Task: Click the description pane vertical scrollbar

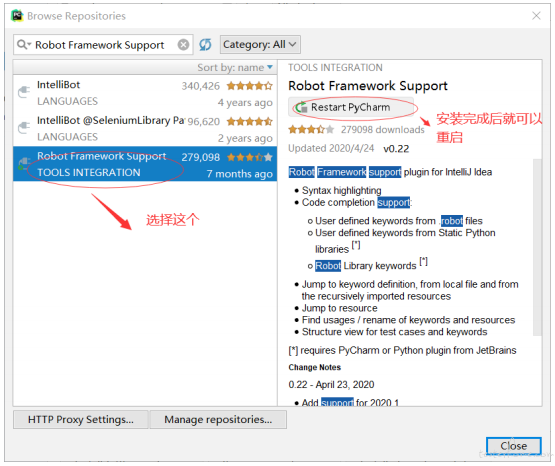Action: click(537, 247)
